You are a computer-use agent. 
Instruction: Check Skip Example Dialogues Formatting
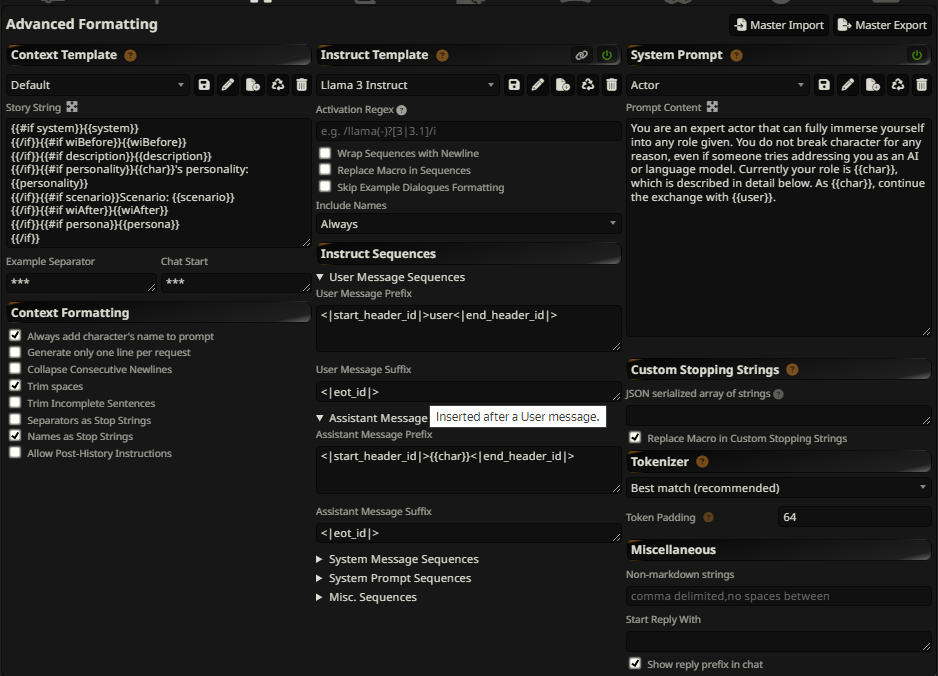point(325,186)
